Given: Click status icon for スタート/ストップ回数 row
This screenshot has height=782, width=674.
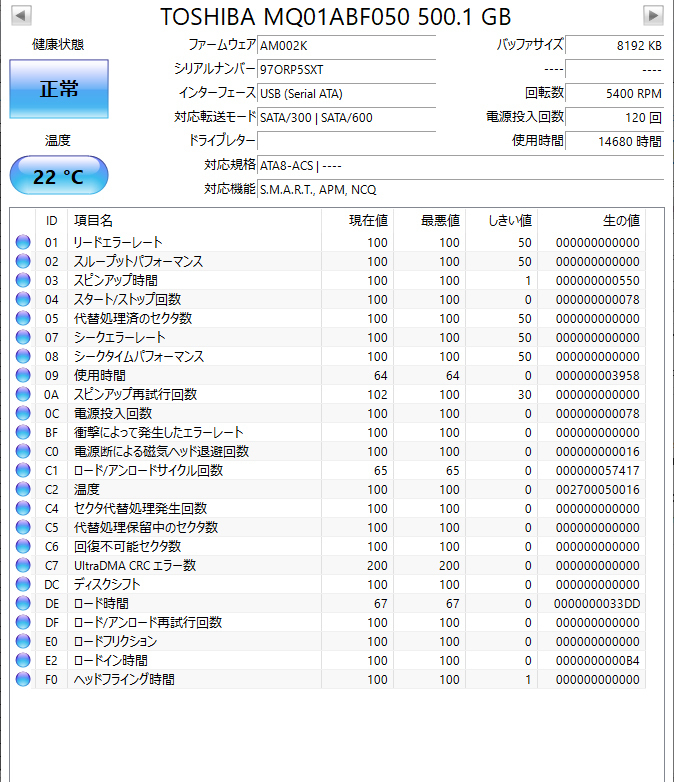Looking at the screenshot, I should [x=23, y=299].
